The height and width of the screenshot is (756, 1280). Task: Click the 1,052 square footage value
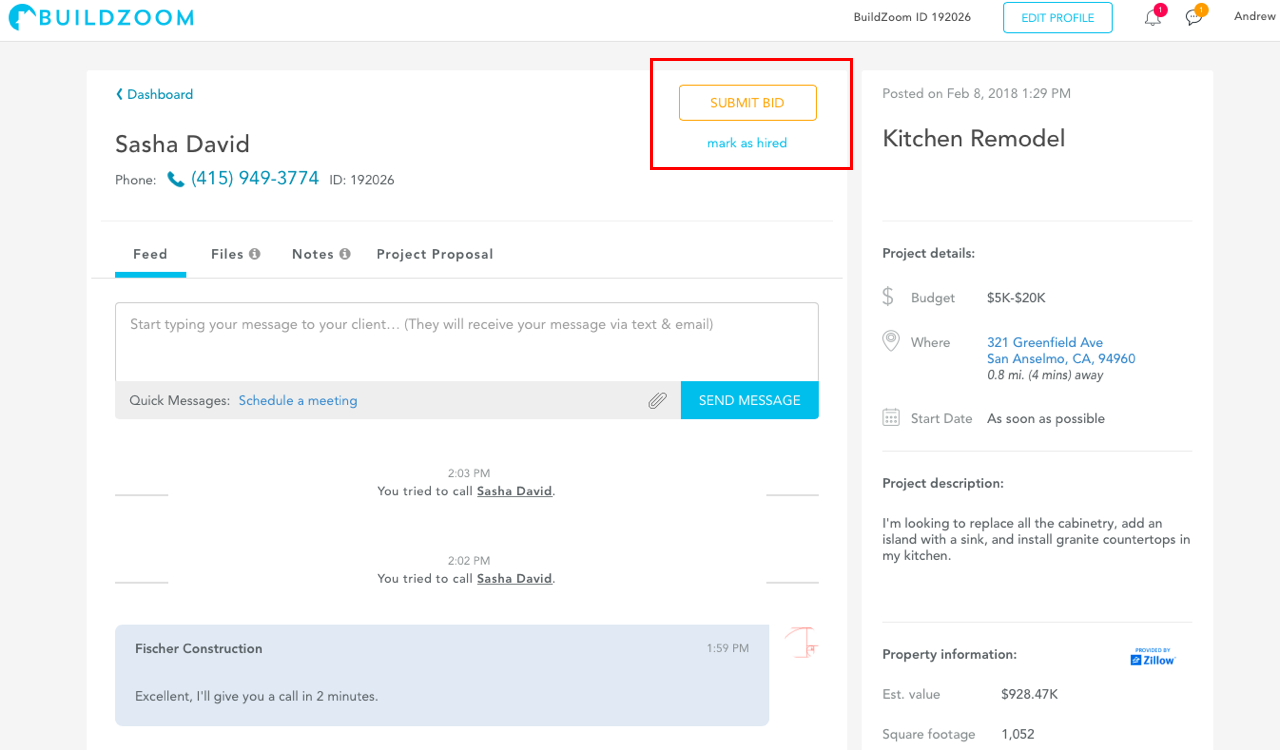tap(1018, 734)
